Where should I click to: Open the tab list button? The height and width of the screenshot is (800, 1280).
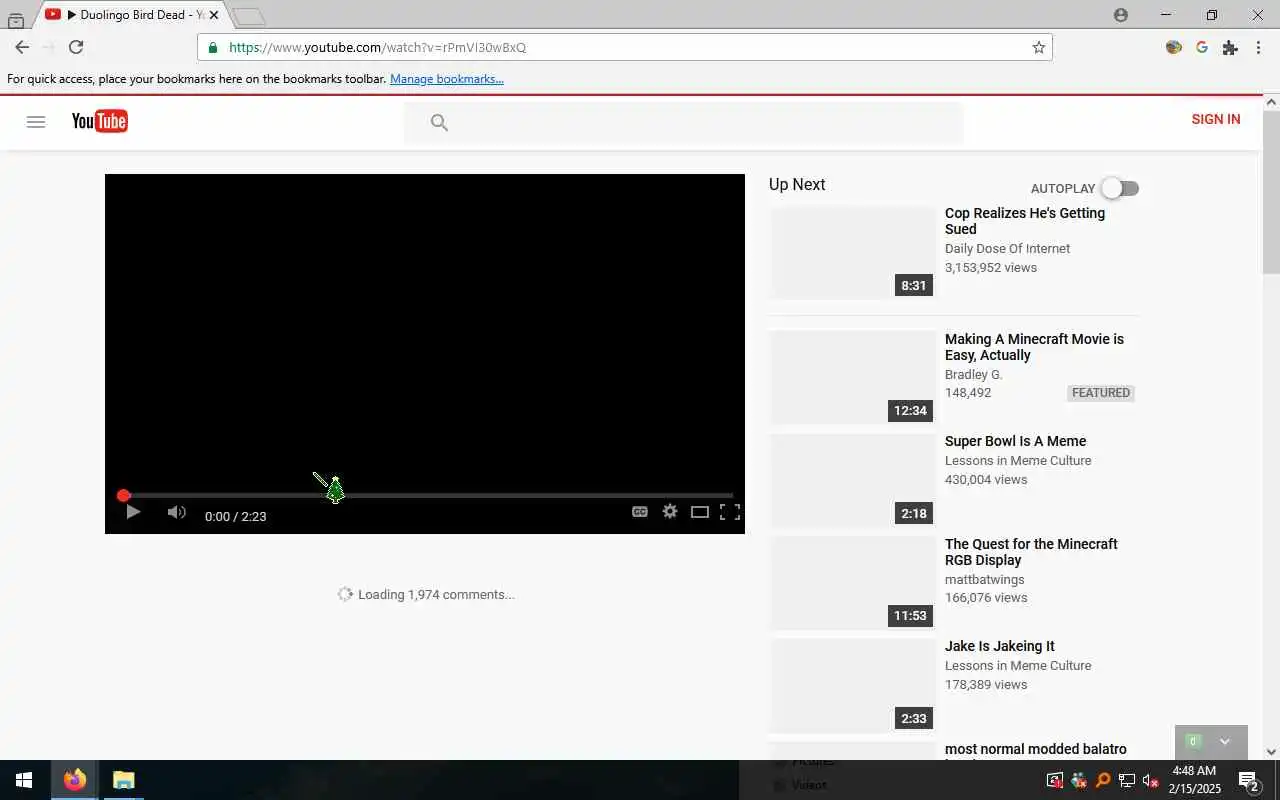click(15, 19)
